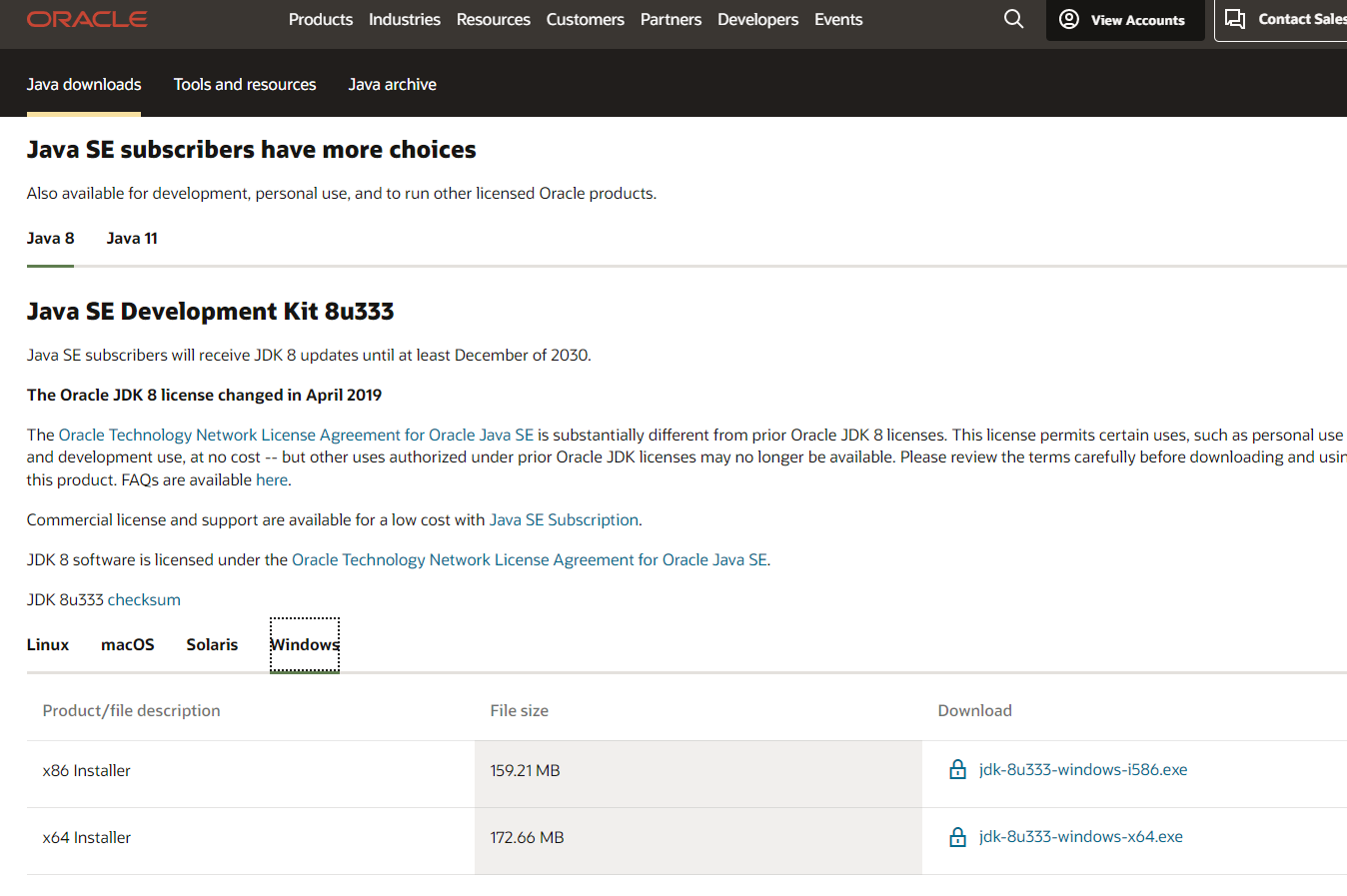
Task: Click the 'Java SE Development Kit 8u333' heading
Action: click(x=210, y=312)
